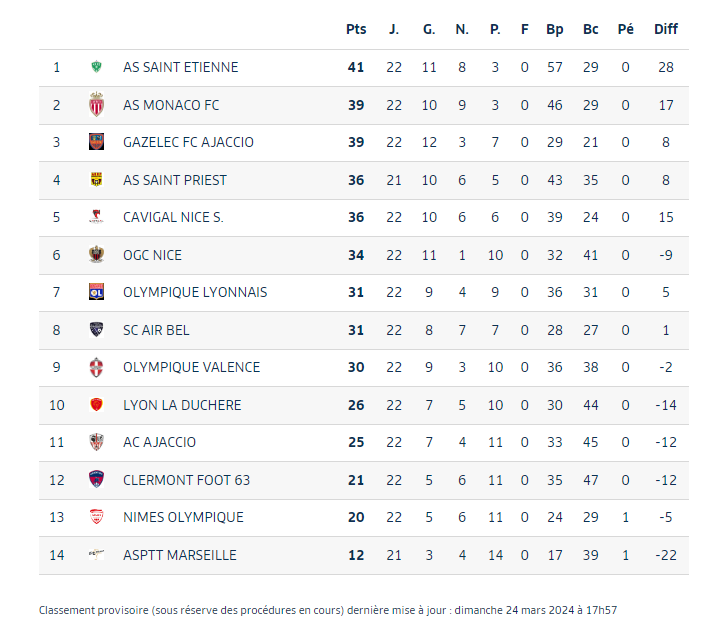Sort by the Pts column header
Viewport: 703px width, 621px height.
356,29
